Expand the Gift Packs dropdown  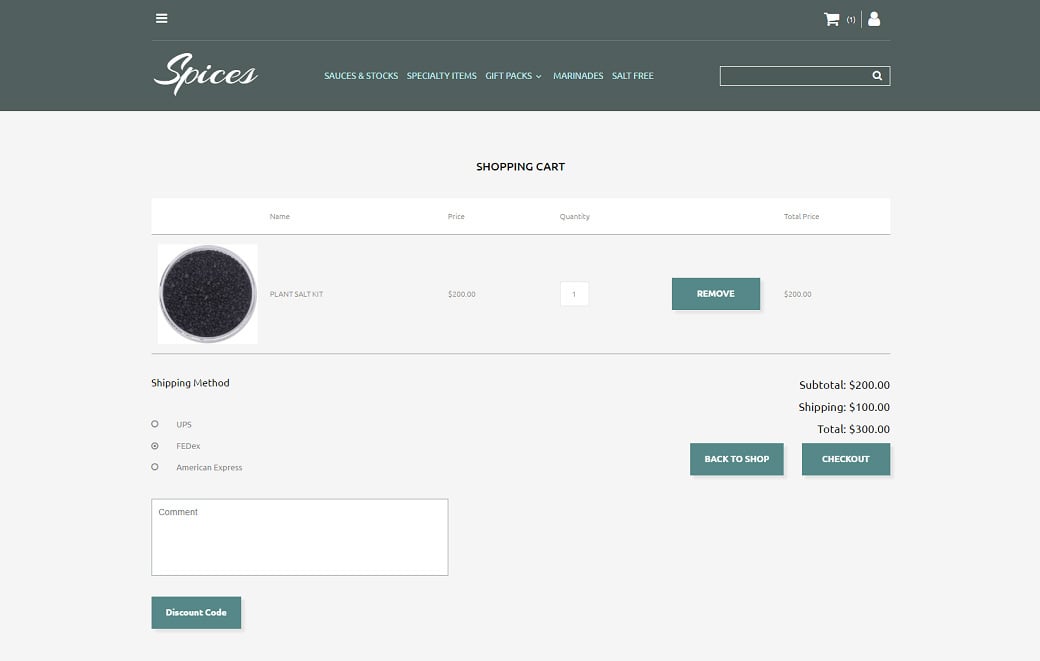click(513, 76)
